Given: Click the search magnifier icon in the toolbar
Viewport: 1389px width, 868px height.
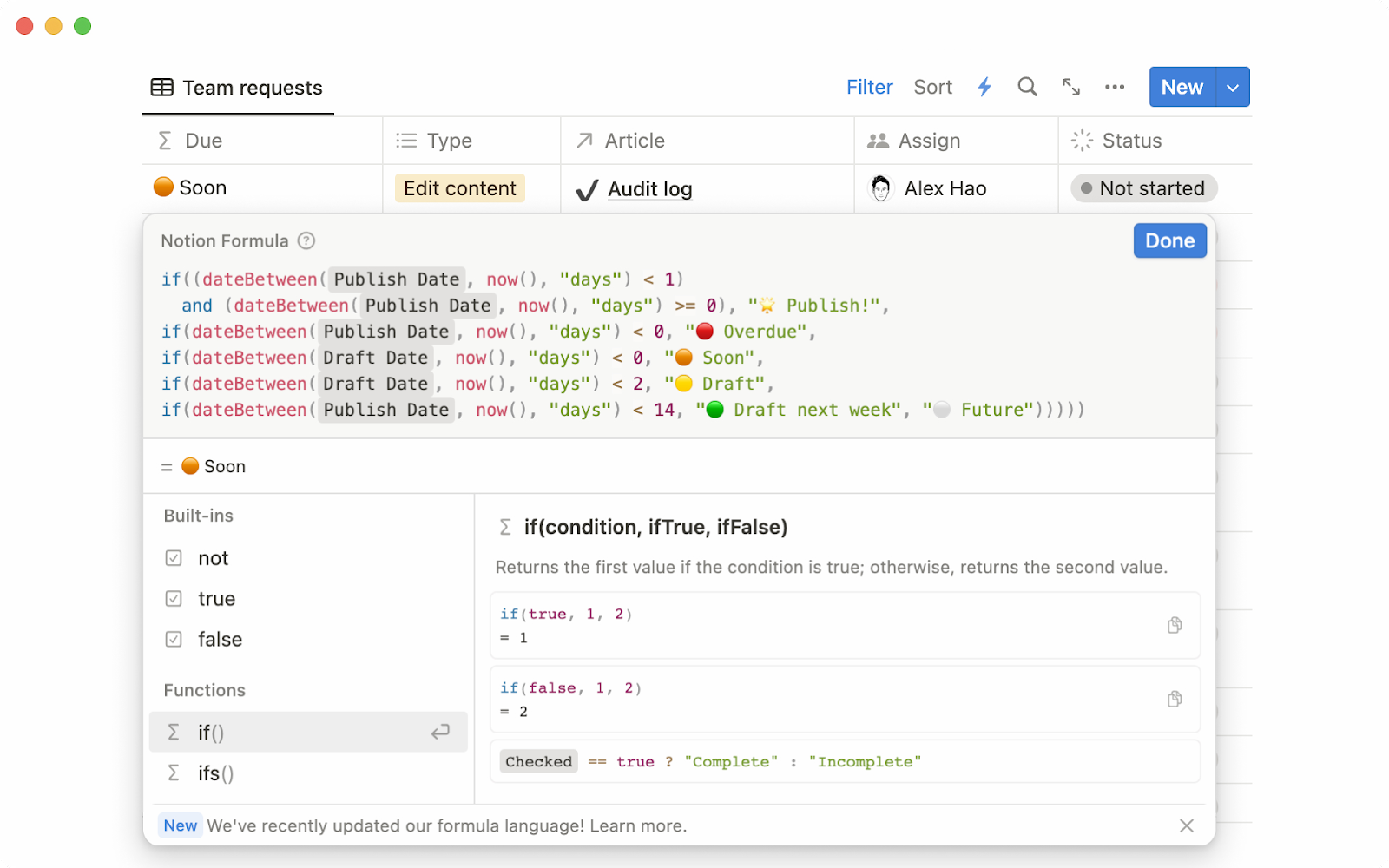Looking at the screenshot, I should pos(1027,87).
